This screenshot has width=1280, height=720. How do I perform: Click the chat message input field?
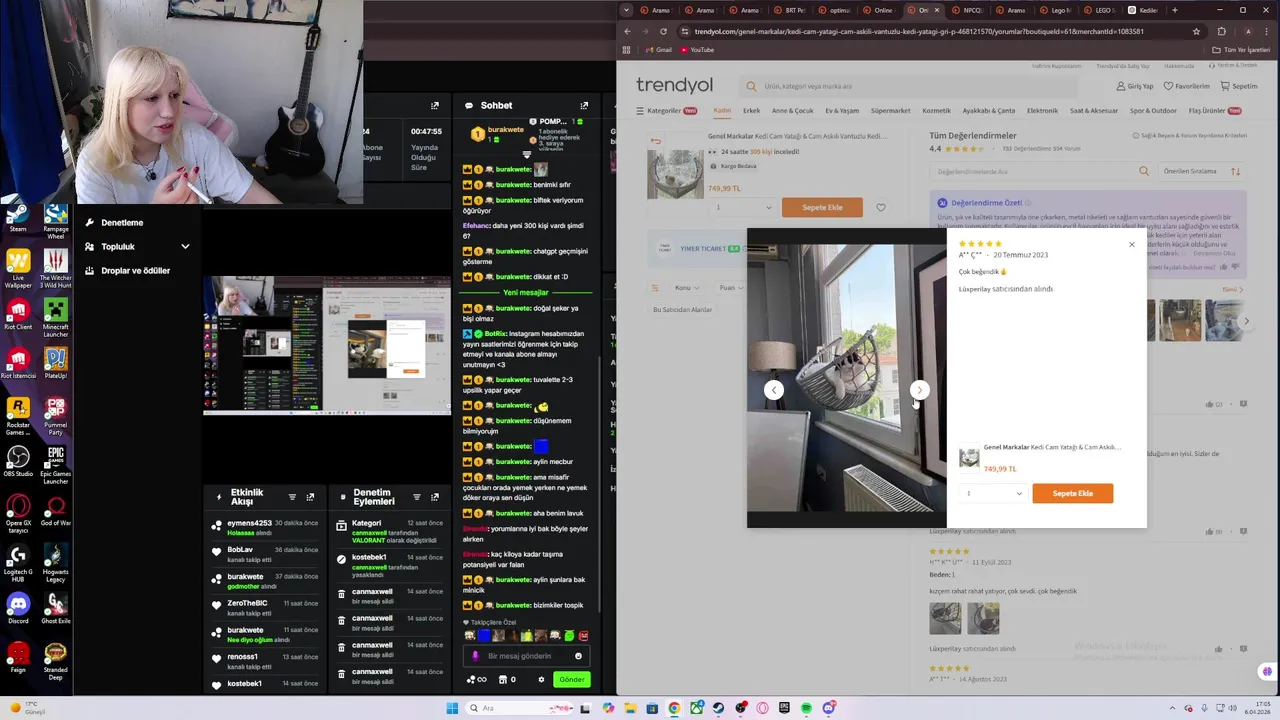[526, 656]
